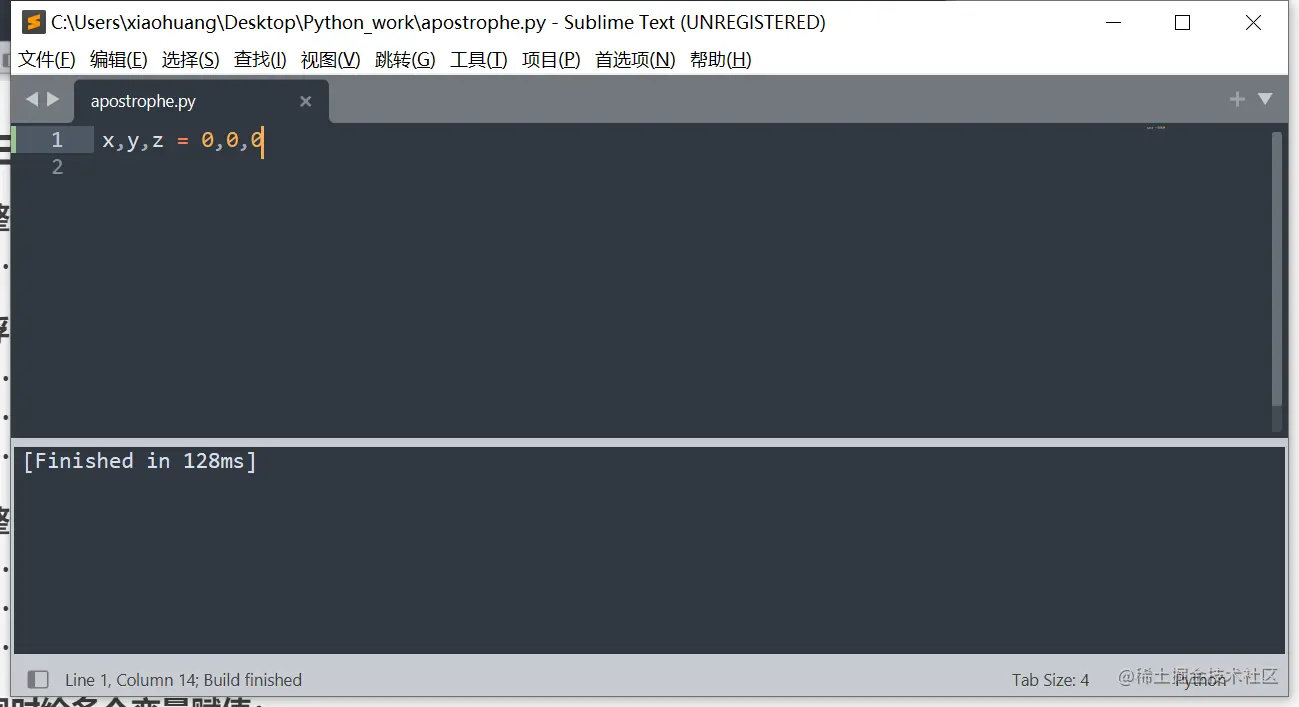Select the apostrophe.py tab
The image size is (1299, 707).
point(201,101)
